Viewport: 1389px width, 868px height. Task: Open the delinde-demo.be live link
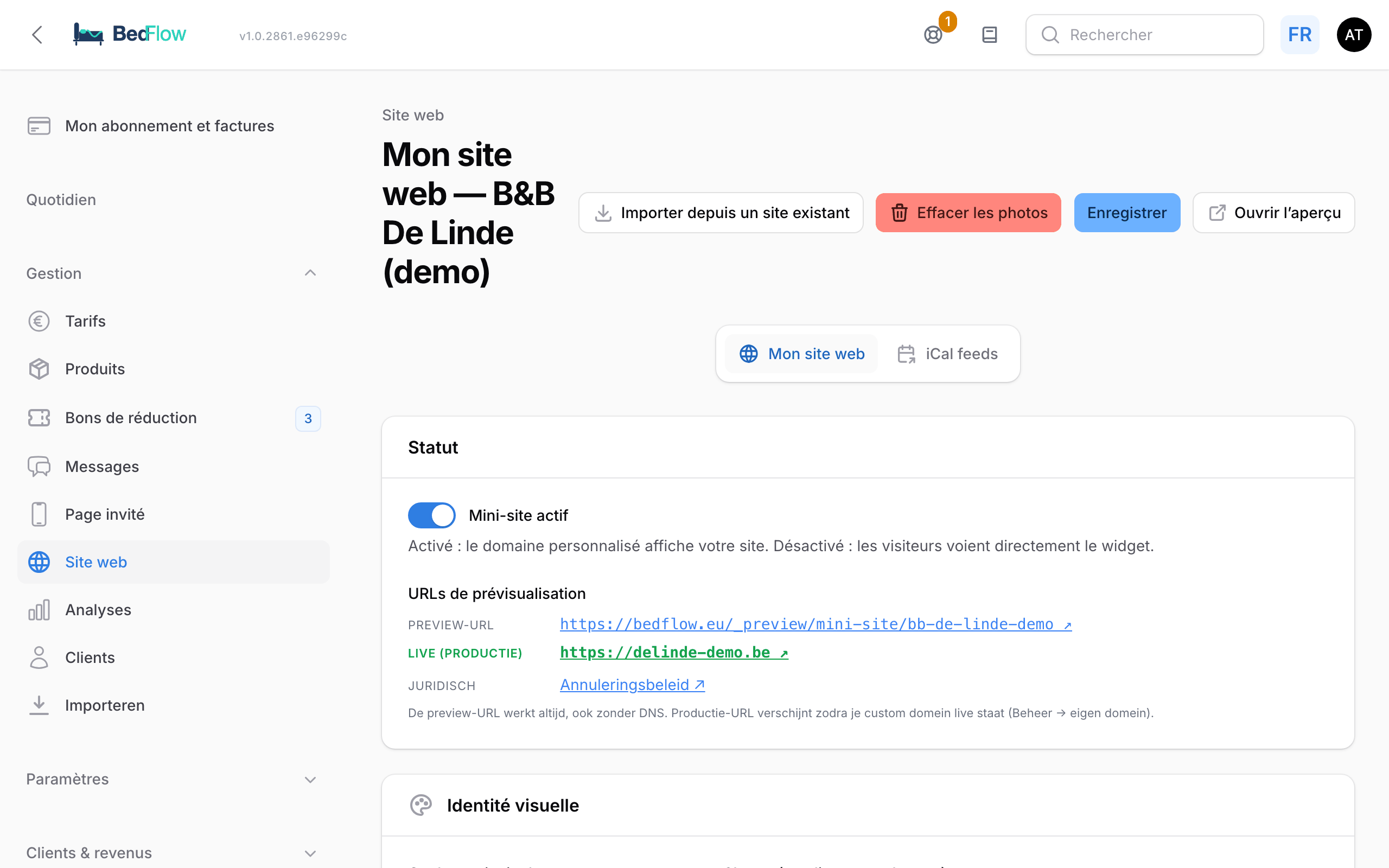[674, 653]
